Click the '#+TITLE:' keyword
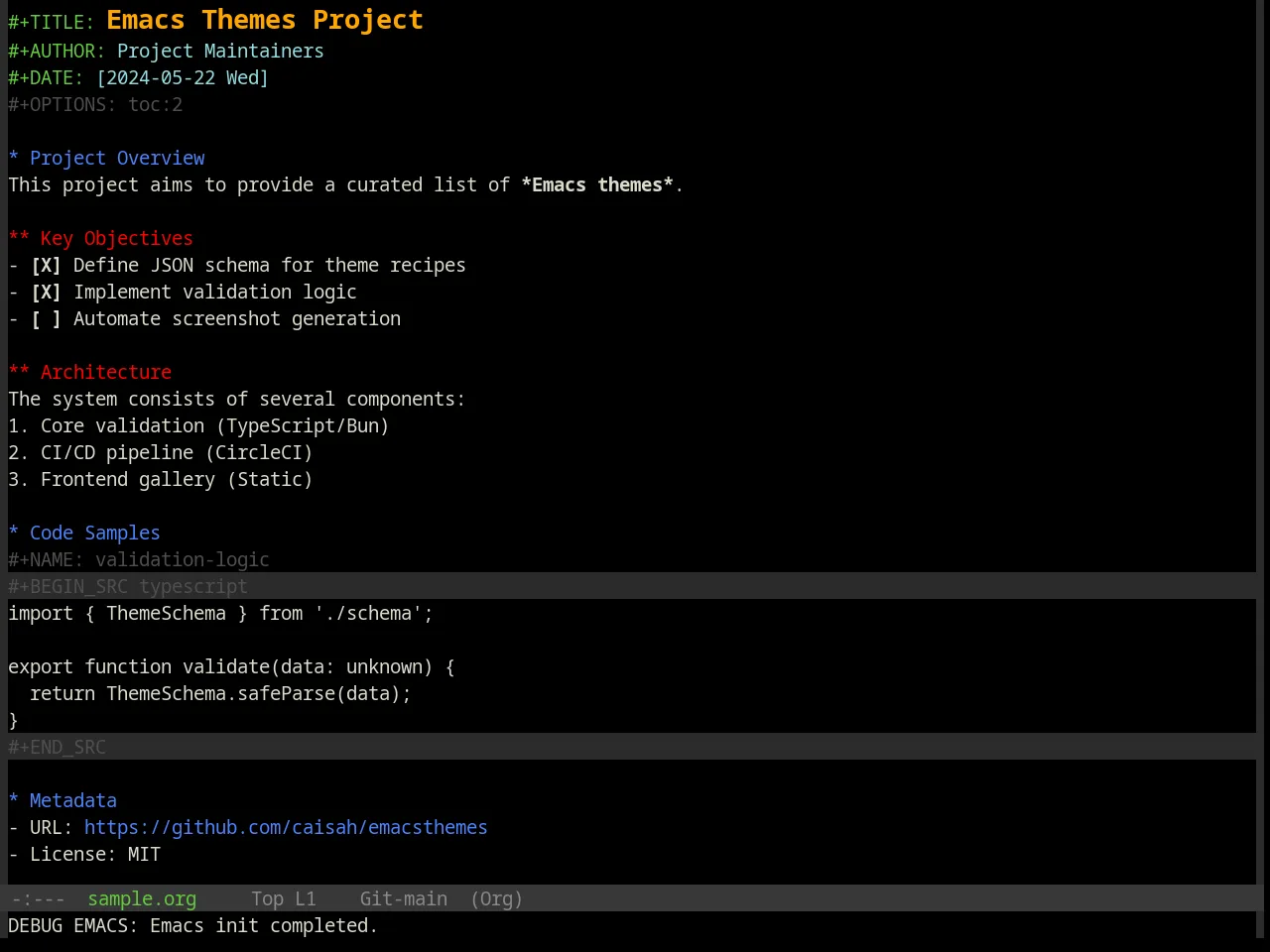 coord(52,22)
